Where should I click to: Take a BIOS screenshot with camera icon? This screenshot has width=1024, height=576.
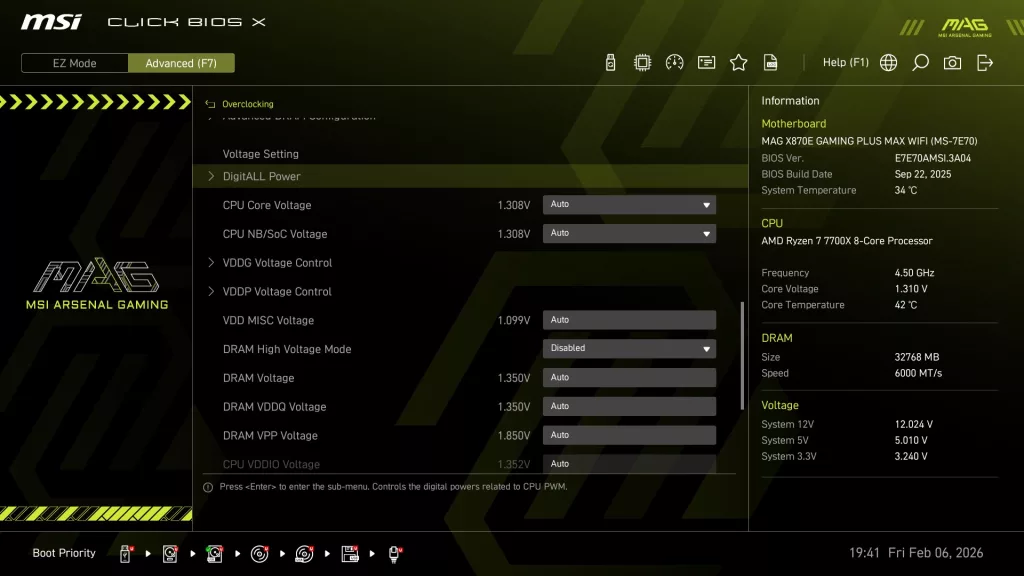click(953, 62)
